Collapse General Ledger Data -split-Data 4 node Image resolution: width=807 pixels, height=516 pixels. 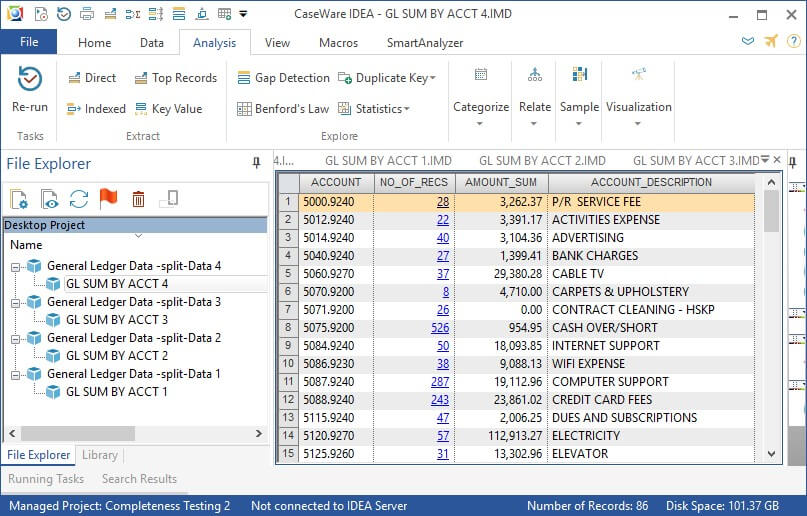pyautogui.click(x=15, y=267)
